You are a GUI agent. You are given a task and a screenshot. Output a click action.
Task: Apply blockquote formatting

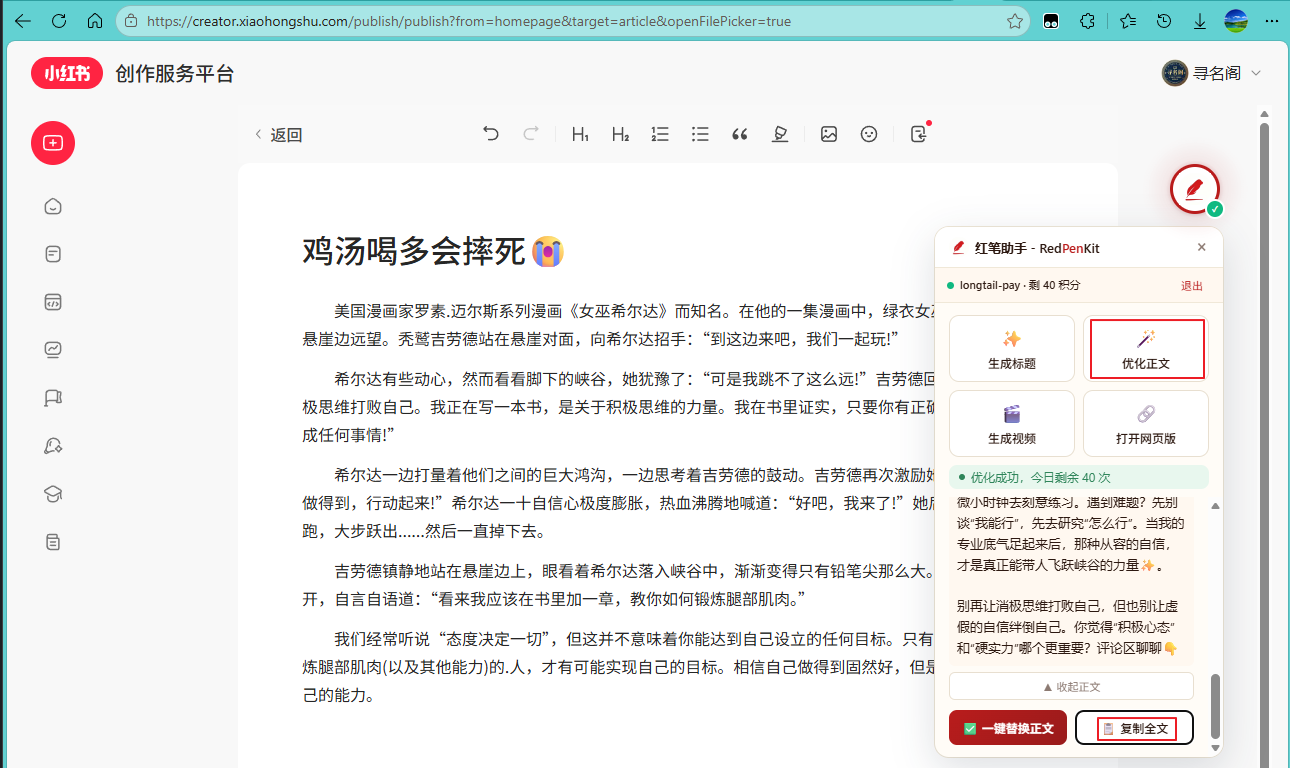[x=740, y=134]
